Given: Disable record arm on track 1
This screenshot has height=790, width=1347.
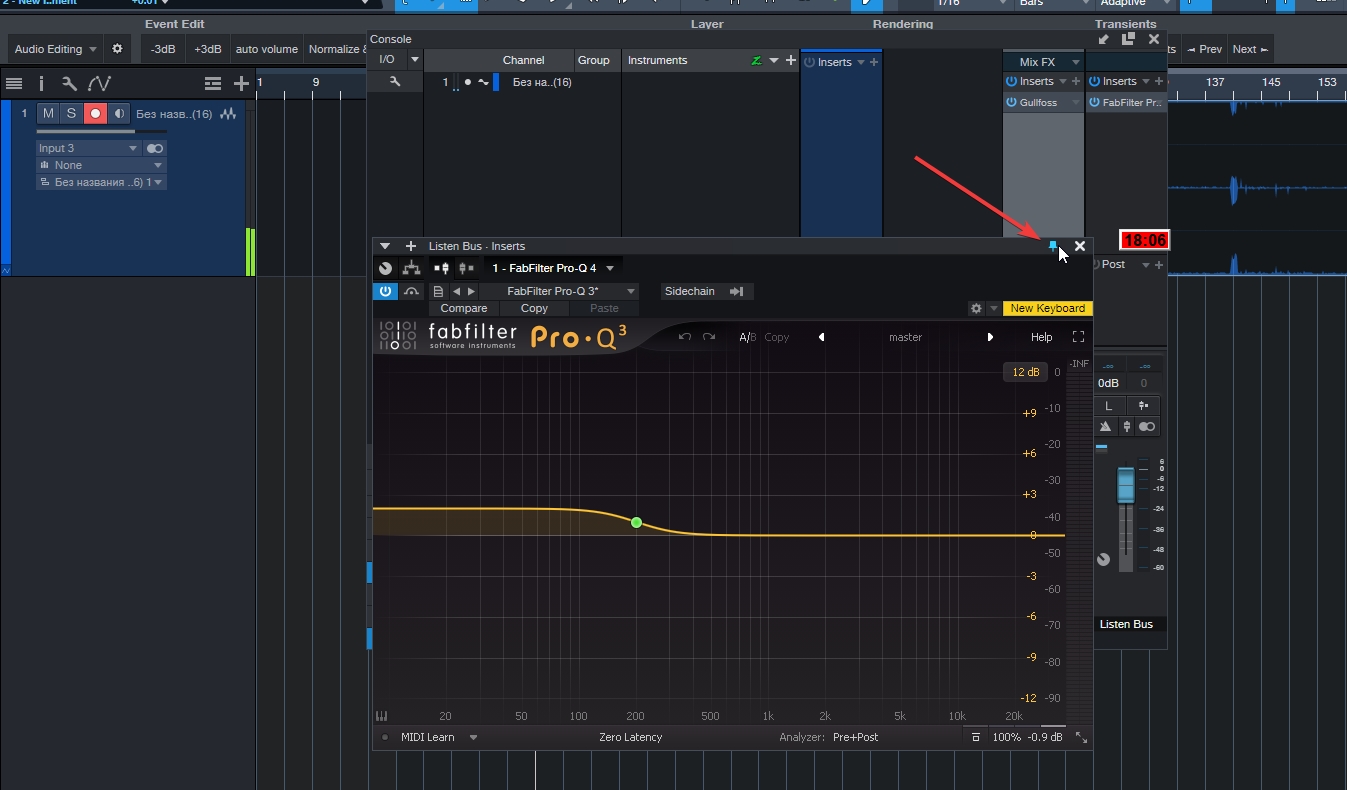Looking at the screenshot, I should coord(95,114).
